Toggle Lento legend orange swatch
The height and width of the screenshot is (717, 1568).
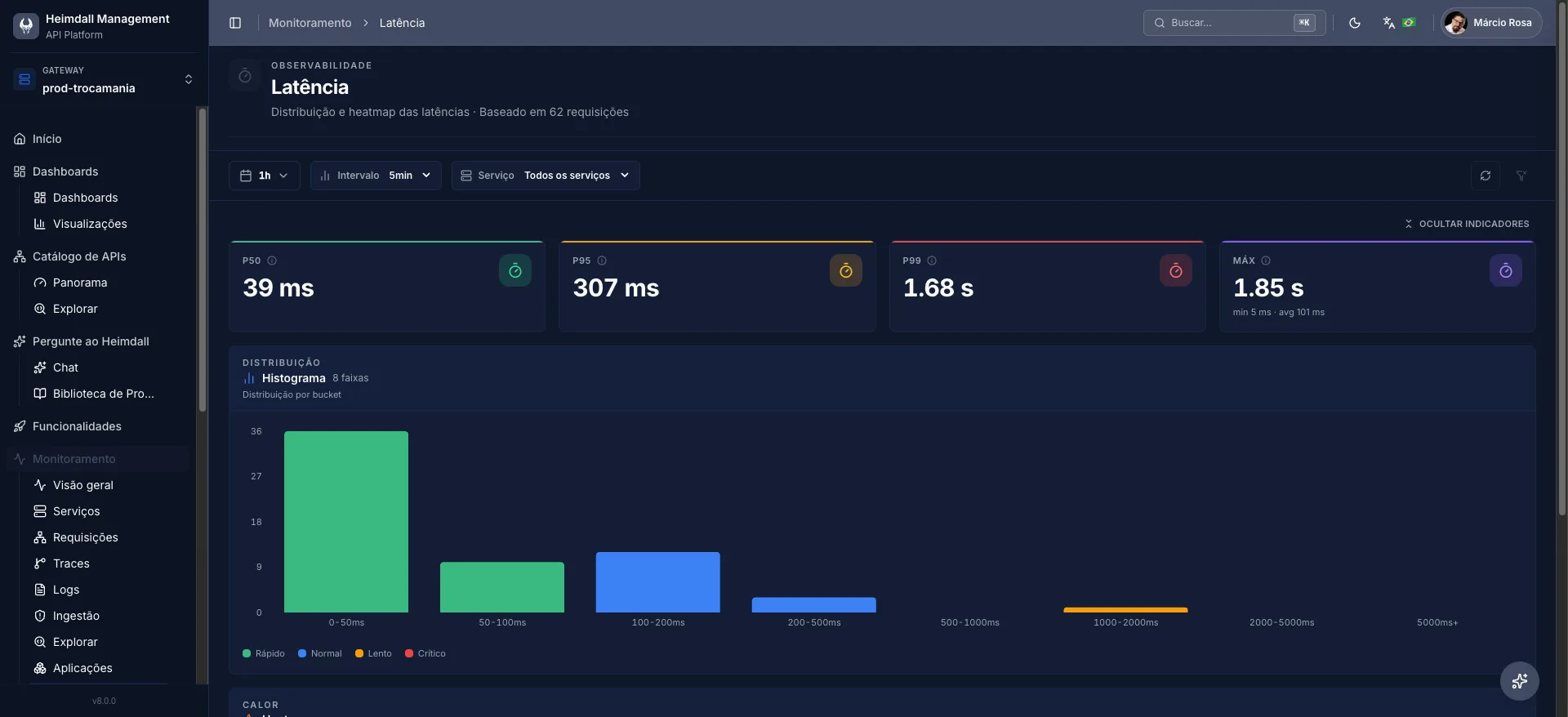(x=359, y=653)
